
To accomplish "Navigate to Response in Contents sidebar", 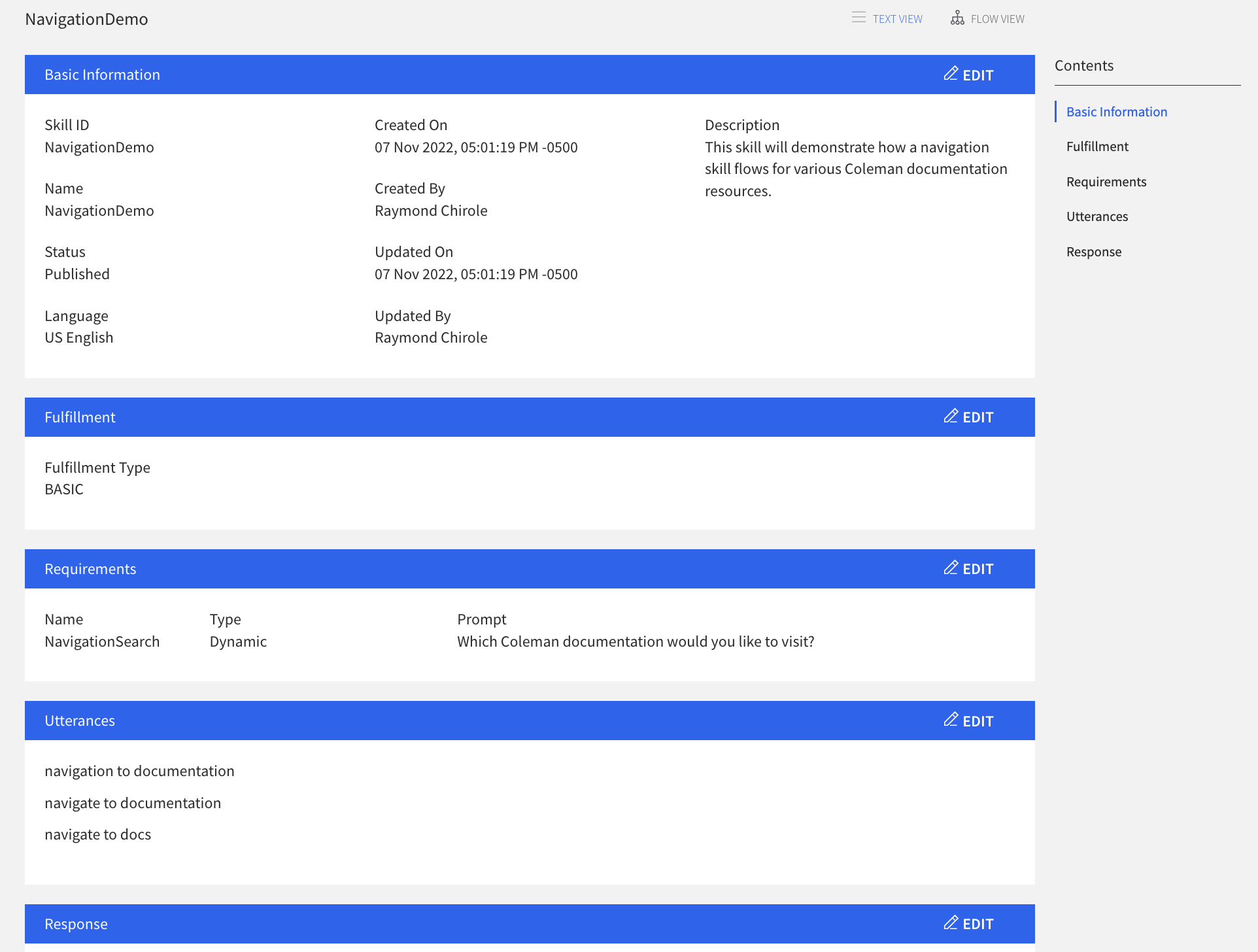I will click(1093, 252).
